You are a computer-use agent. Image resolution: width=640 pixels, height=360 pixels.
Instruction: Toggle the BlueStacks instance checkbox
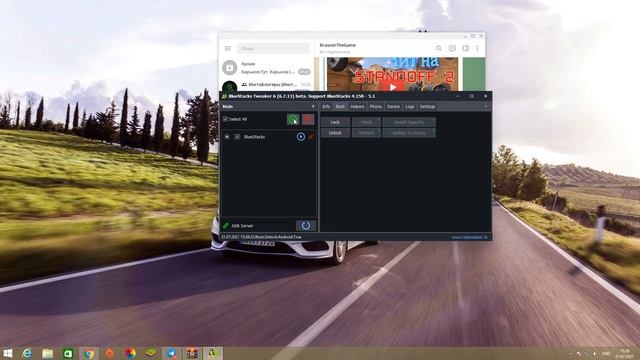(x=237, y=137)
